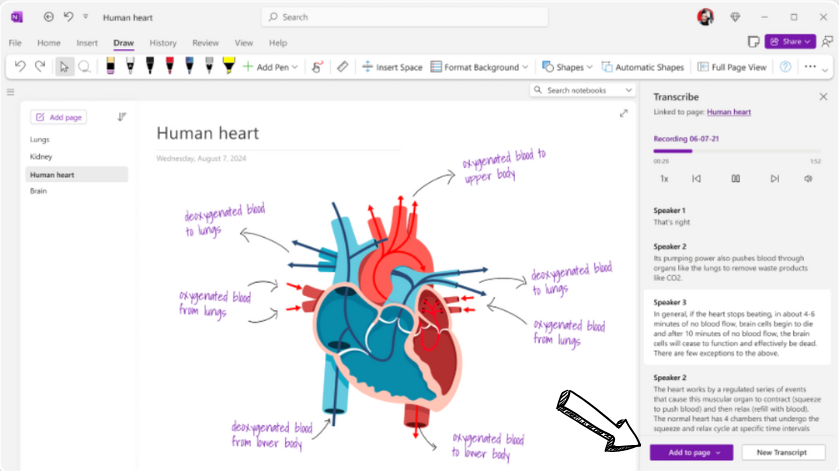
Task: Select the gray pencil tool
Action: [x=209, y=66]
